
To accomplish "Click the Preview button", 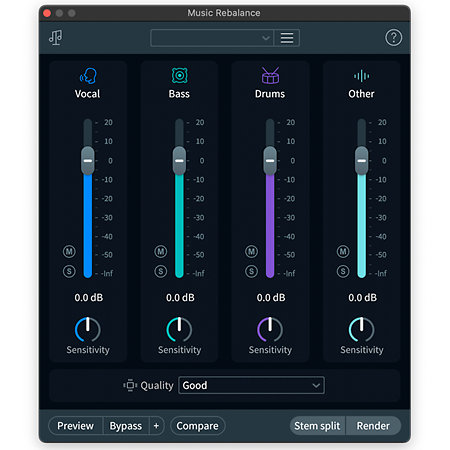I will coord(76,426).
